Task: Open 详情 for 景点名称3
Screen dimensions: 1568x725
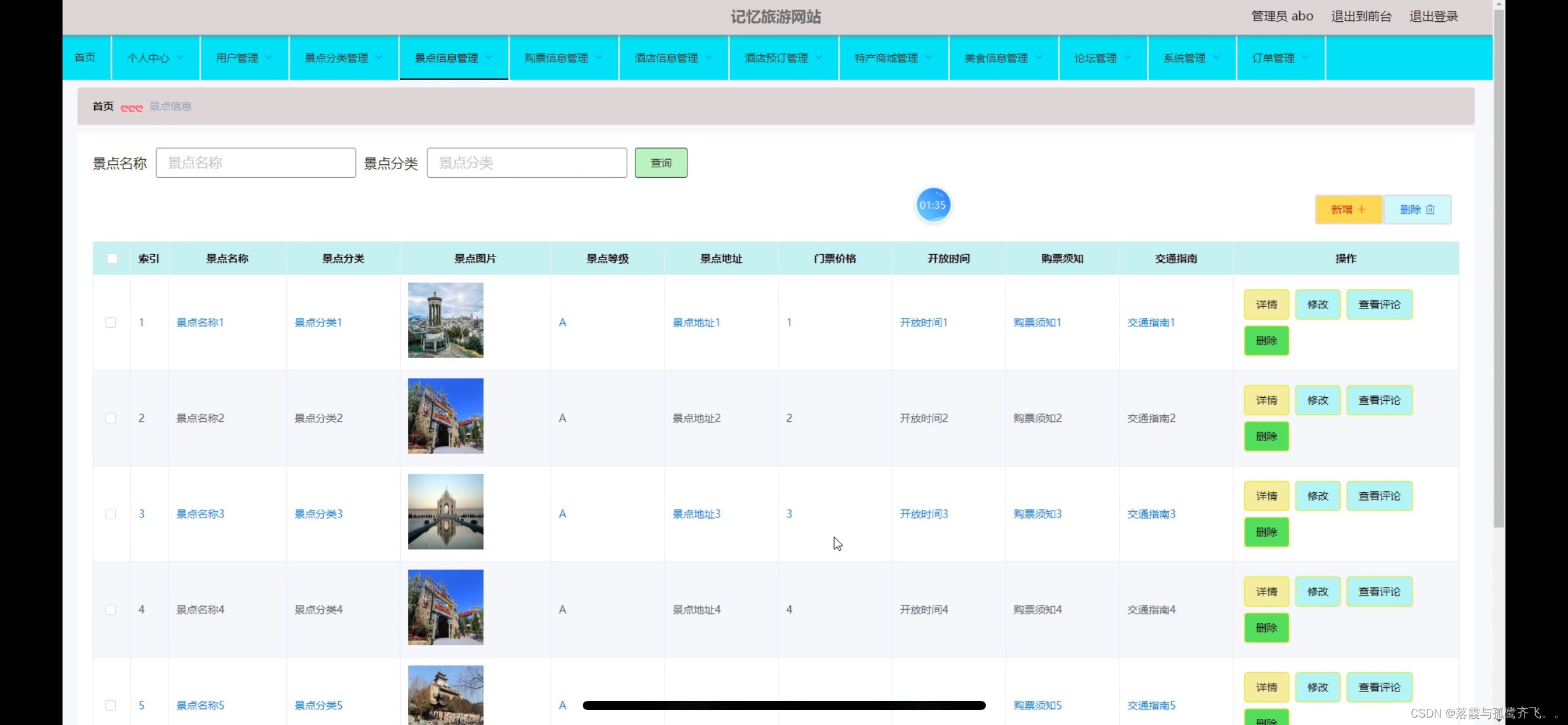Action: [1266, 496]
